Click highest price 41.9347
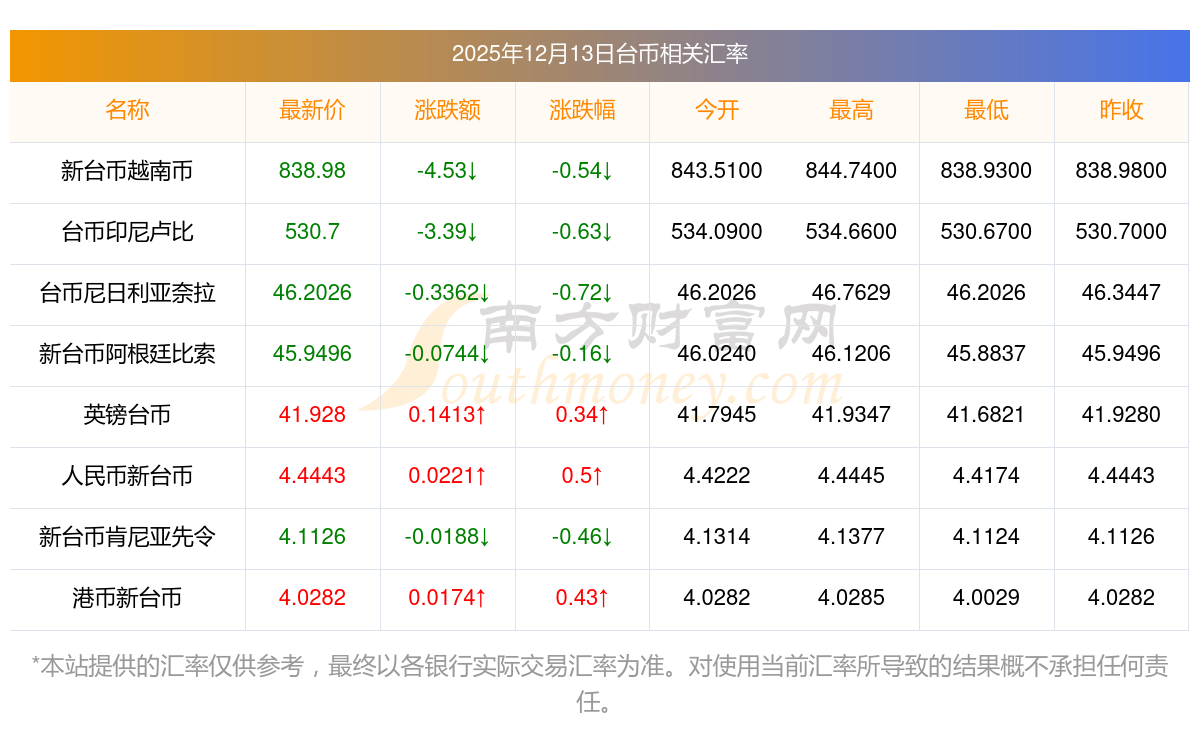The width and height of the screenshot is (1200, 733). (x=852, y=415)
